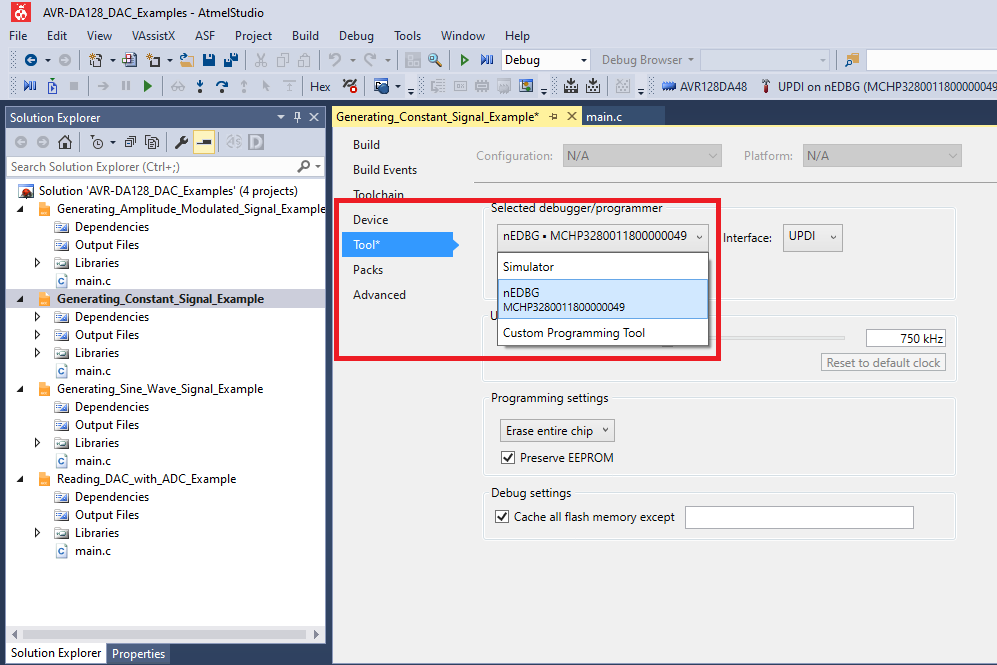This screenshot has height=665, width=997.
Task: Click the Find in Files magnifier icon
Action: [x=435, y=60]
